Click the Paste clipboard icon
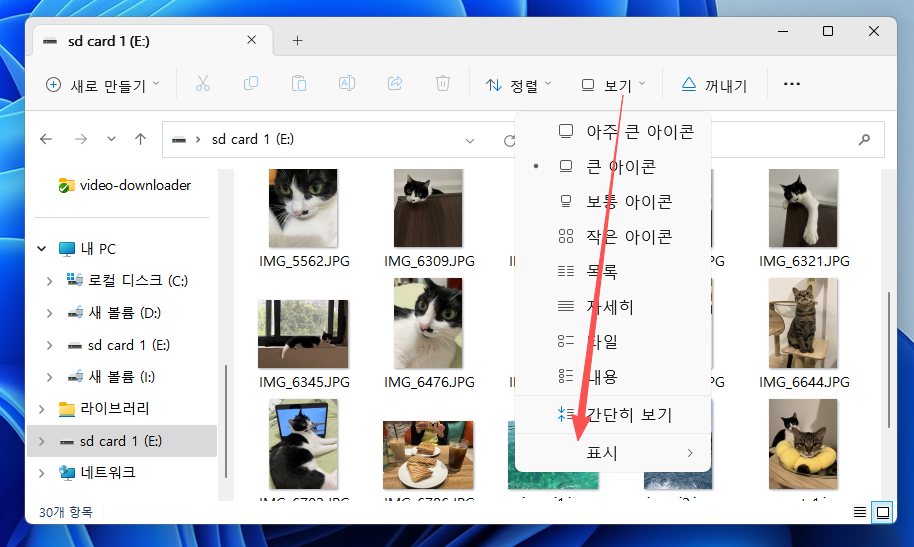914x547 pixels. tap(298, 84)
